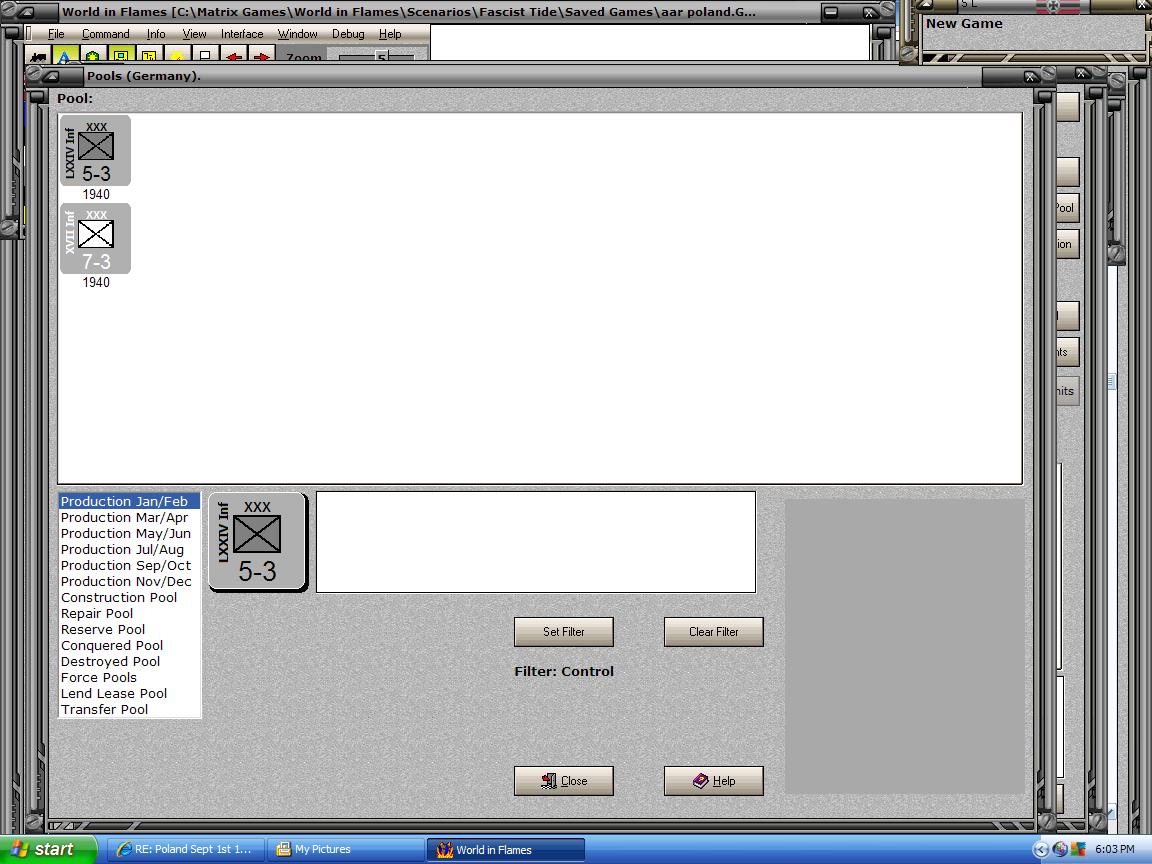The image size is (1152, 864).
Task: Select Production May/Jun in pool list
Action: click(129, 533)
